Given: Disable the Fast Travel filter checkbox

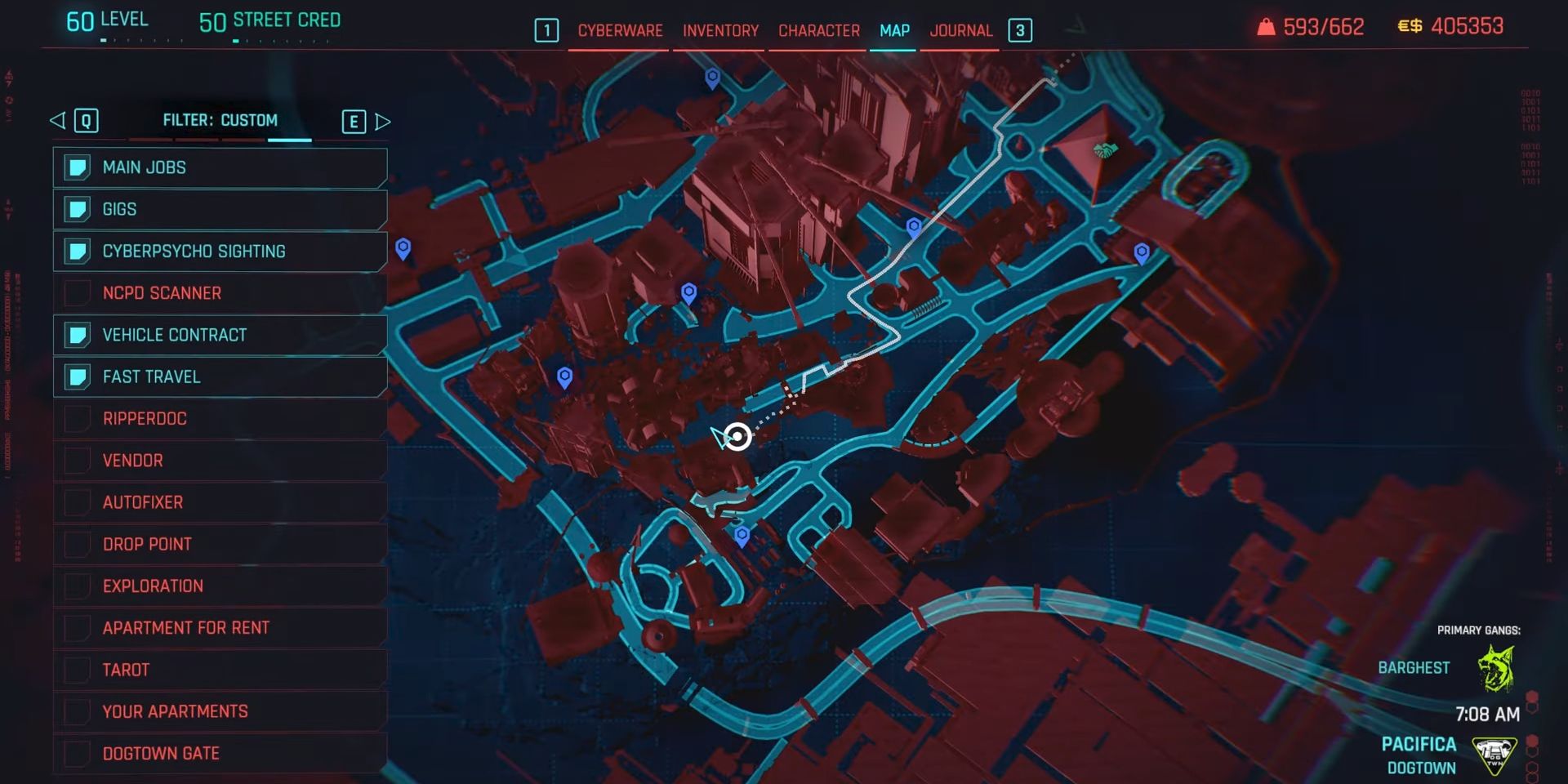Looking at the screenshot, I should coord(78,376).
